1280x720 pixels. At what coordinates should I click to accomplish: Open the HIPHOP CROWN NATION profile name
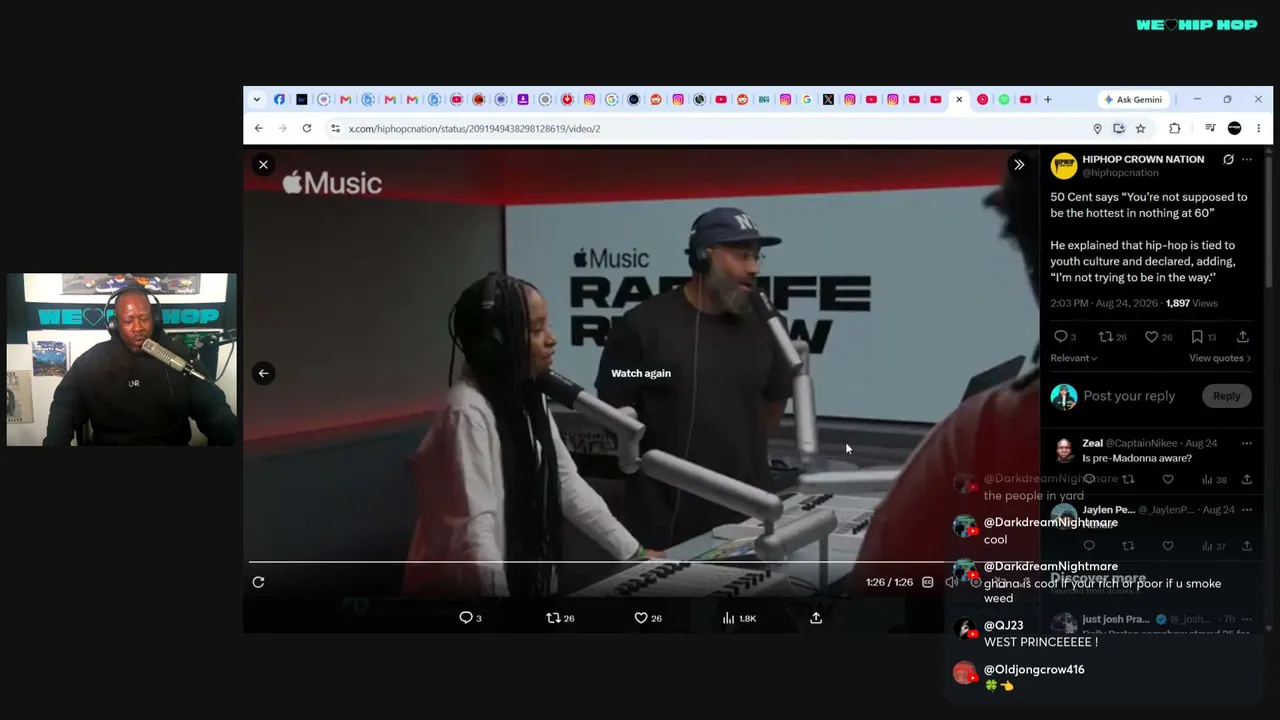[1143, 159]
